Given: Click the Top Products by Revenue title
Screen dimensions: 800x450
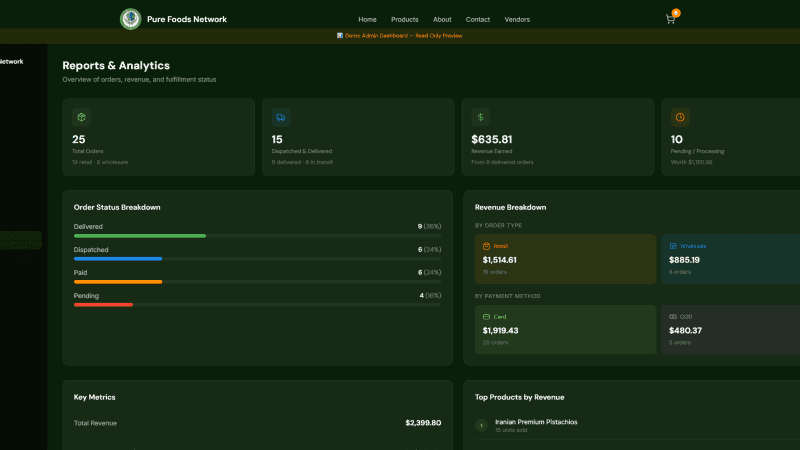Looking at the screenshot, I should pyautogui.click(x=519, y=397).
